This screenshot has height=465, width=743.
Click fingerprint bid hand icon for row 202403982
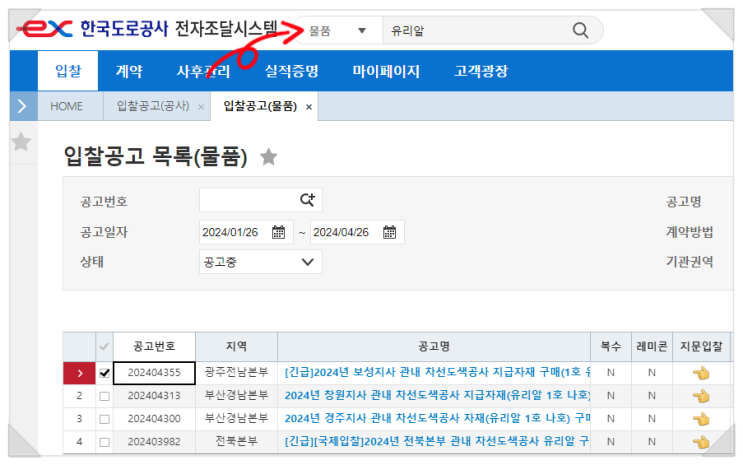[x=701, y=442]
